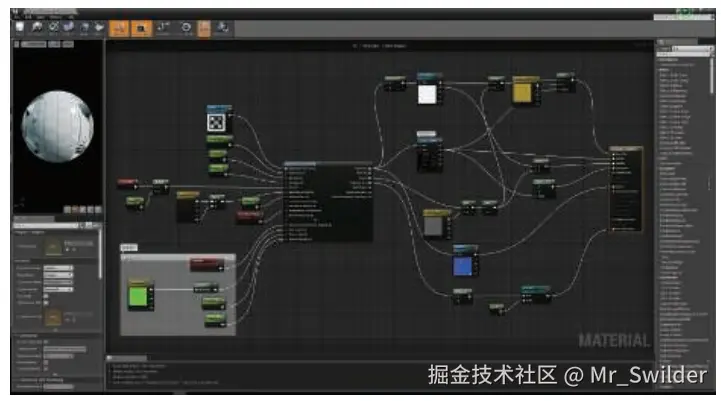Select the third preview shape icon under viewport

tap(83, 210)
